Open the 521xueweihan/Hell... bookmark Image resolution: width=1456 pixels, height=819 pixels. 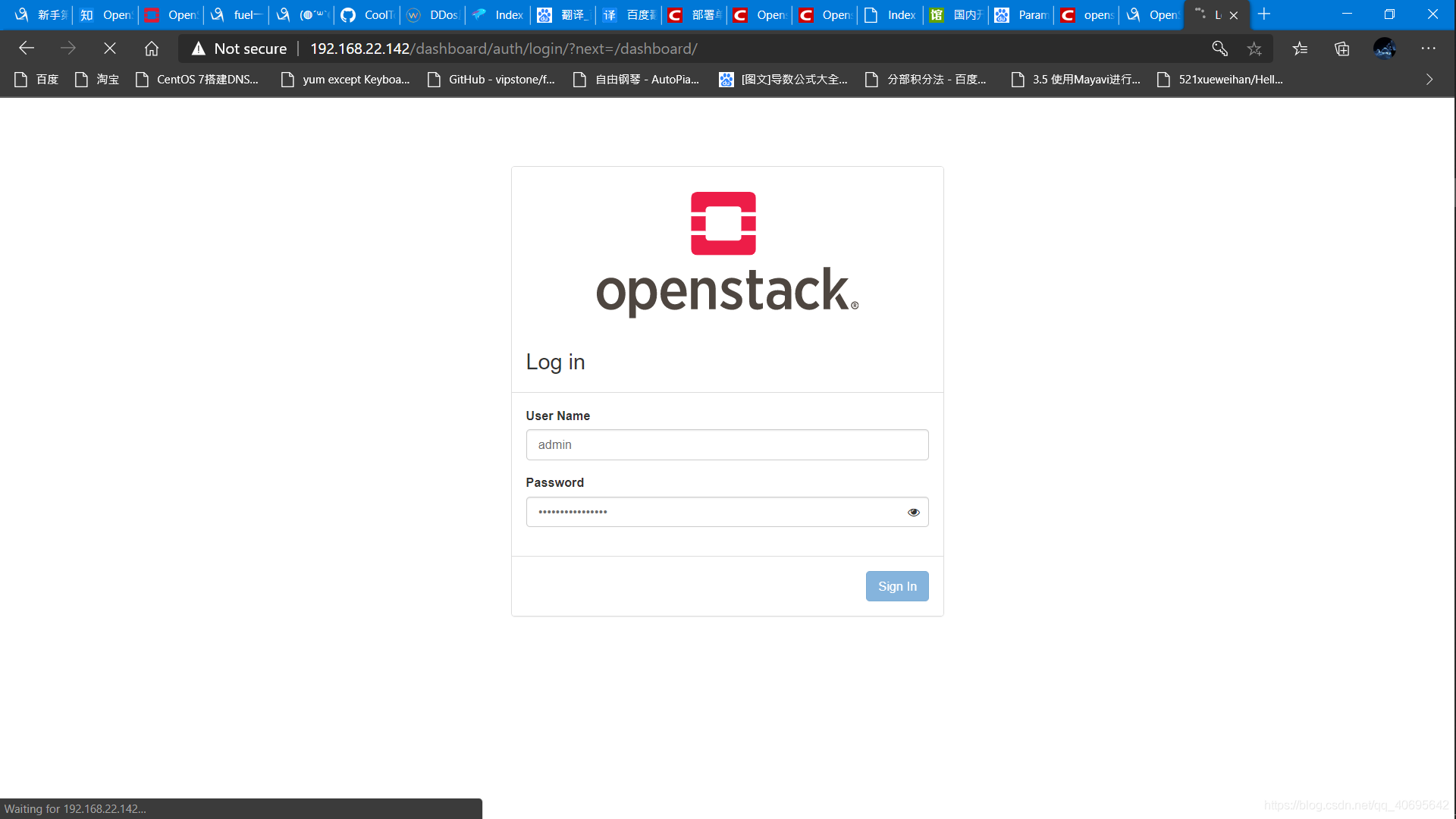(x=1220, y=79)
